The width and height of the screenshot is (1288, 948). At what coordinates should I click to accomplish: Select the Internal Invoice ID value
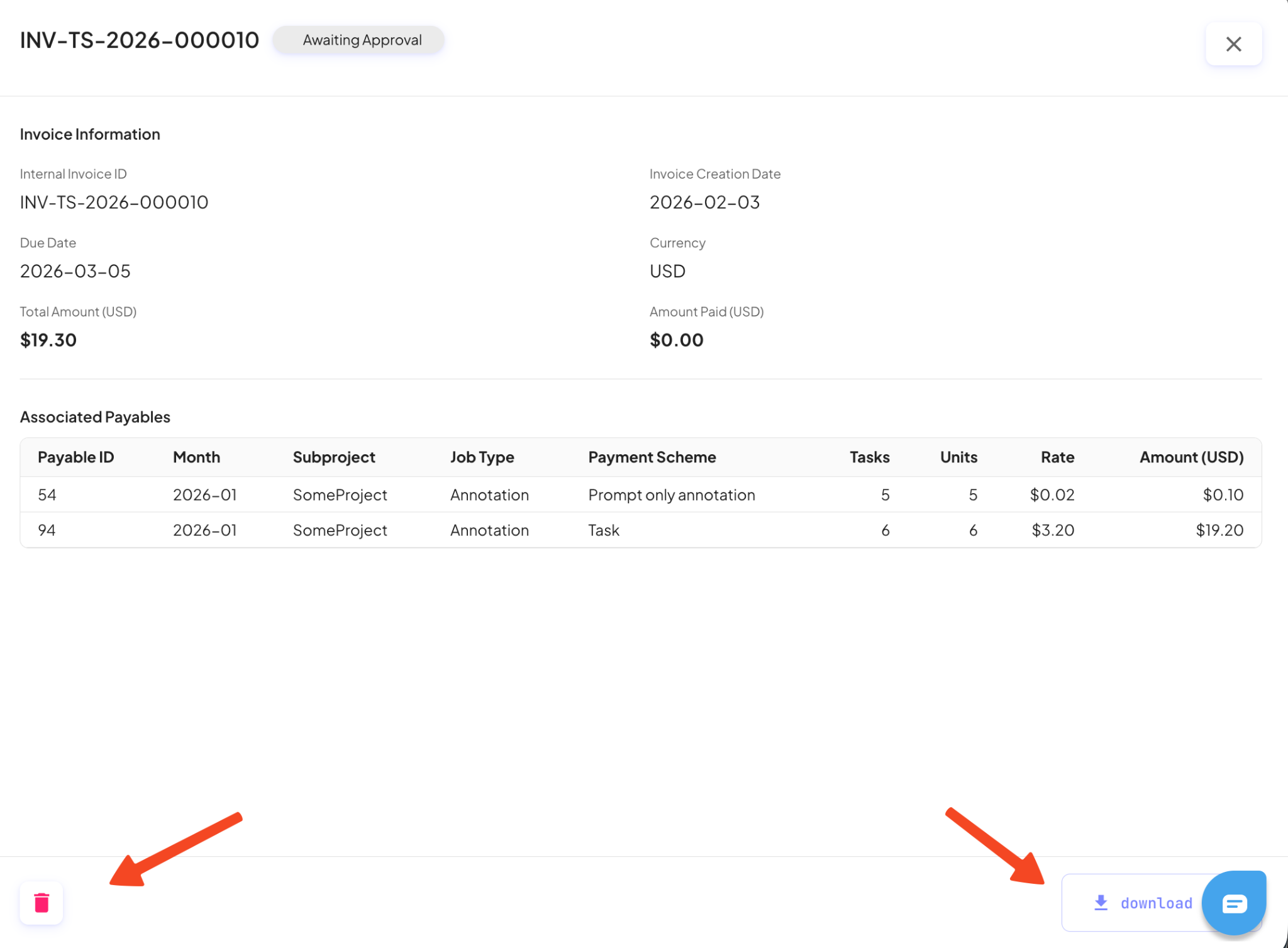pyautogui.click(x=114, y=202)
